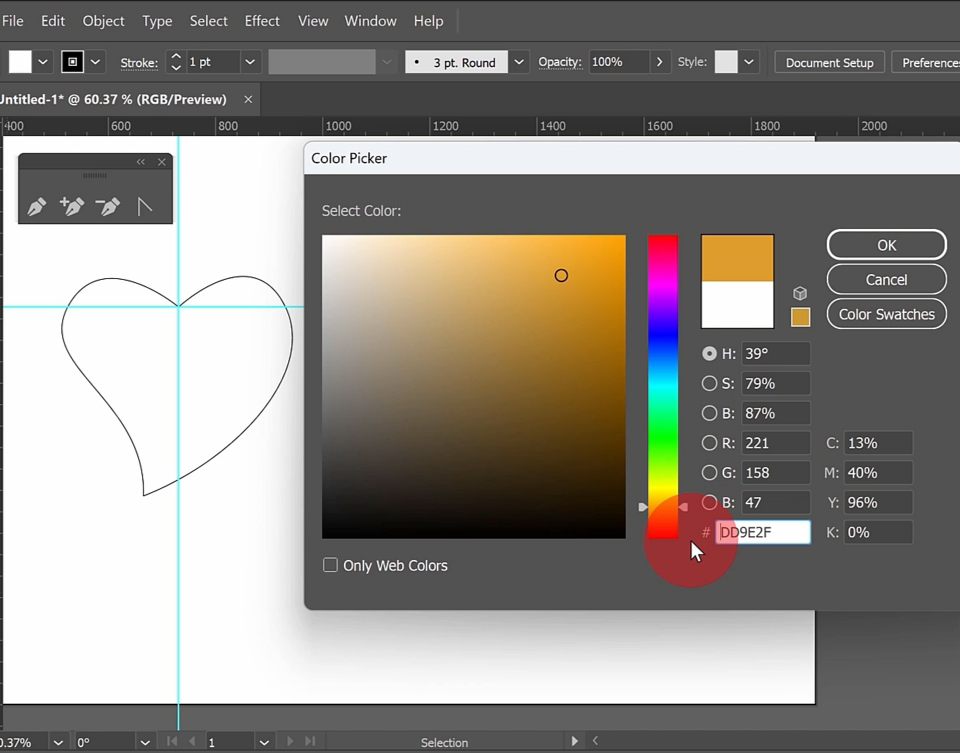
Task: Enable the Only Web Colors checkbox
Action: (330, 565)
